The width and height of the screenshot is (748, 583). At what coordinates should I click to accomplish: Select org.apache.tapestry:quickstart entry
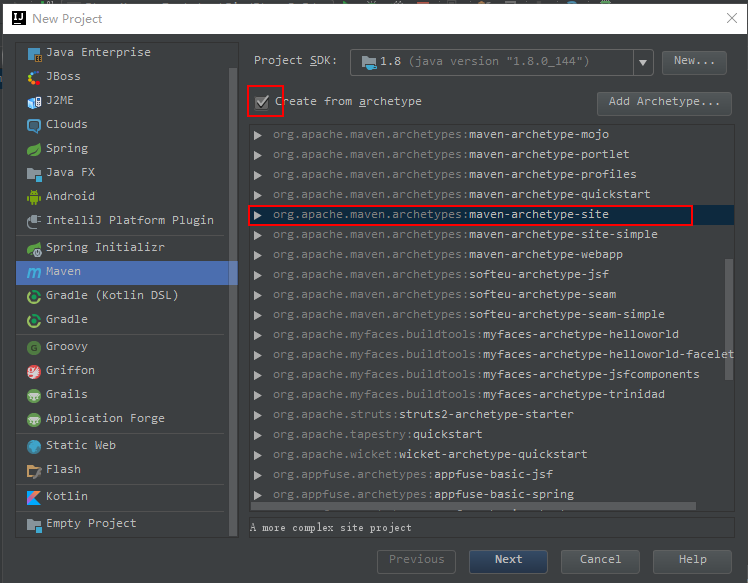[x=491, y=435]
